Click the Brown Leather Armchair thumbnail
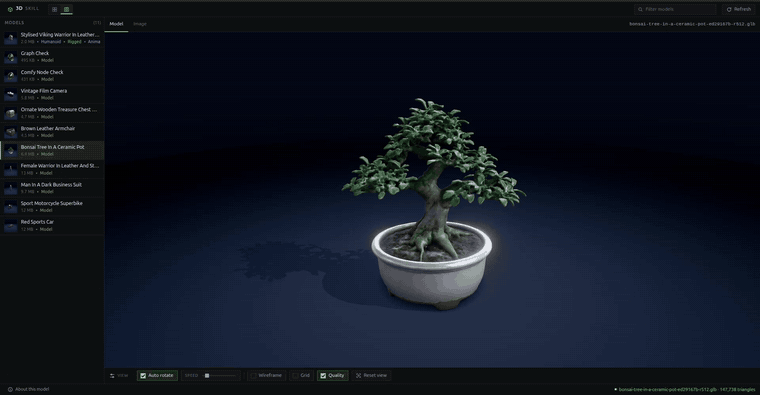Screen dimensions: 760x395 click(11, 132)
